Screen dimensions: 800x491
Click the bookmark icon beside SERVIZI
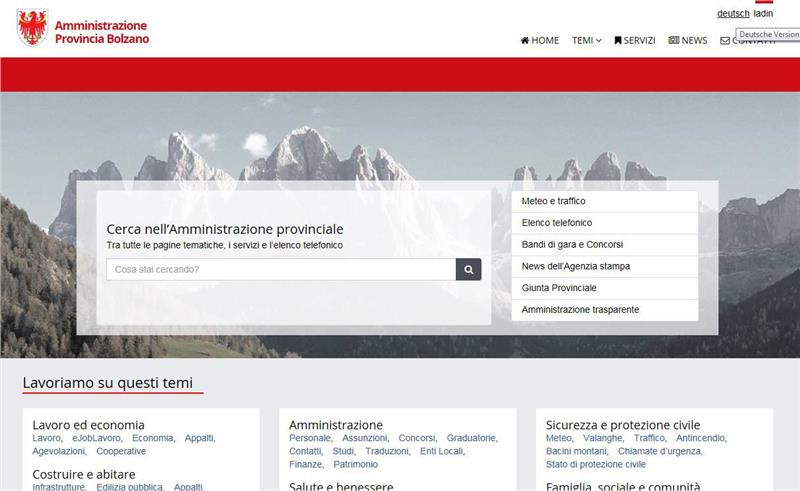click(618, 41)
